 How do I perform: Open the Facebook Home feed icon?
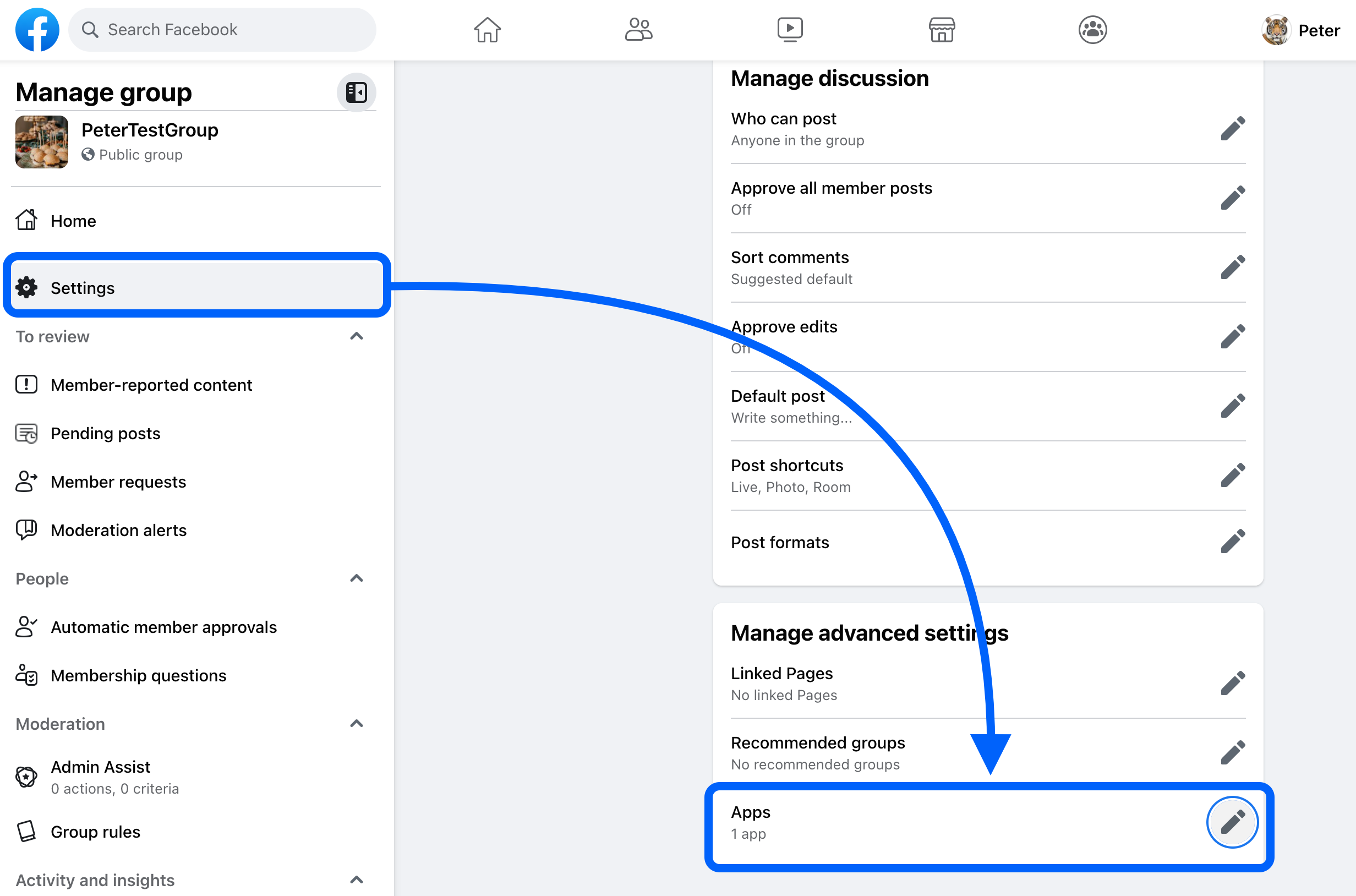[487, 30]
